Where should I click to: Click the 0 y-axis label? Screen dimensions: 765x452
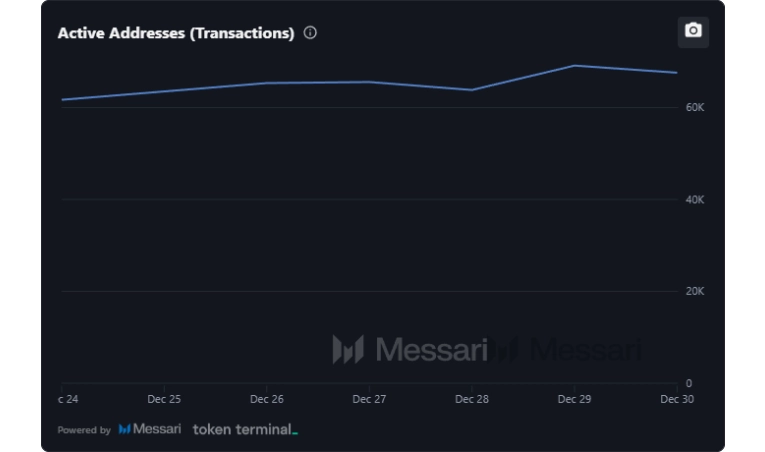click(x=688, y=383)
